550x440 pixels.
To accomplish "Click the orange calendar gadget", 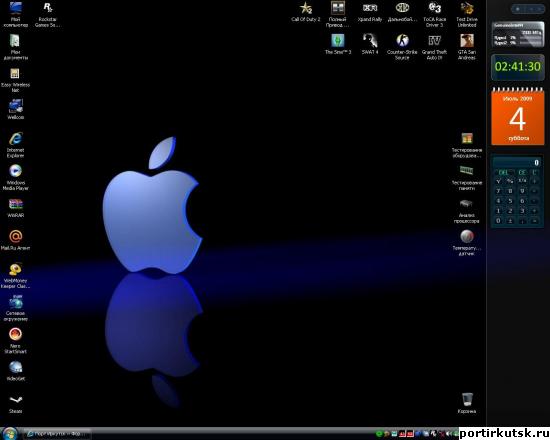I will tap(518, 116).
